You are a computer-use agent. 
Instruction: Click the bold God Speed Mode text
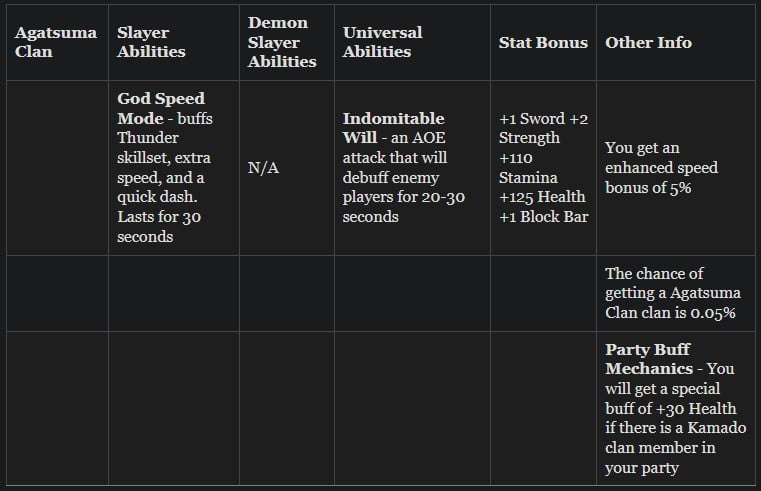[160, 109]
